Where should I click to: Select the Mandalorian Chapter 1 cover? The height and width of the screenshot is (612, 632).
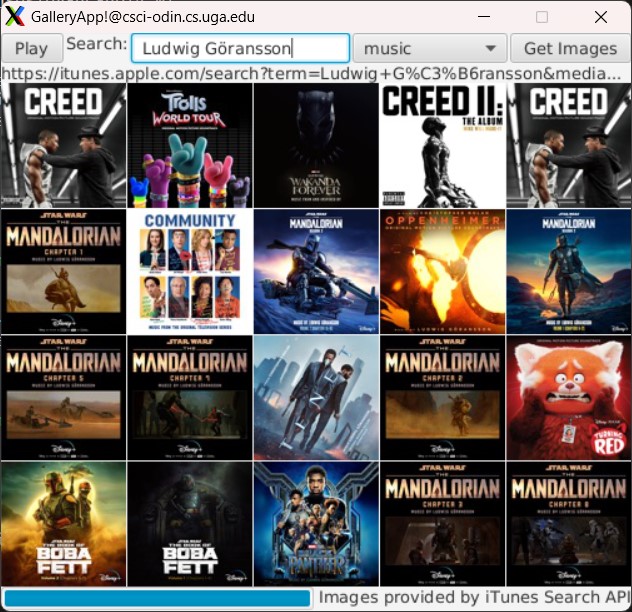pos(63,271)
